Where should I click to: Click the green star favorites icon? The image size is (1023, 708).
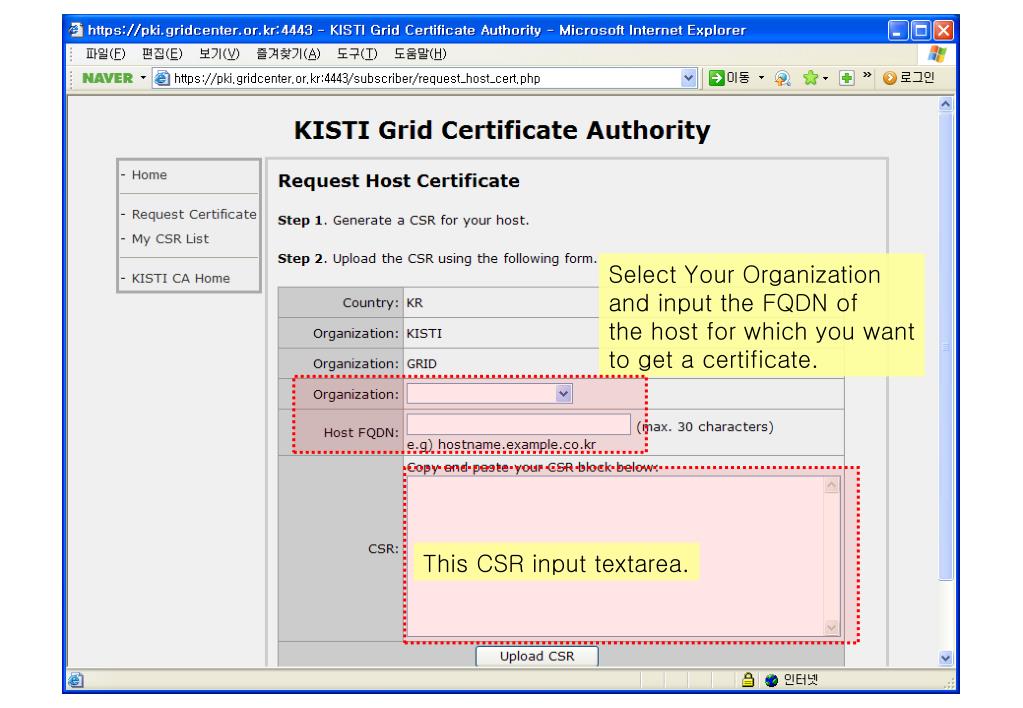tap(810, 78)
